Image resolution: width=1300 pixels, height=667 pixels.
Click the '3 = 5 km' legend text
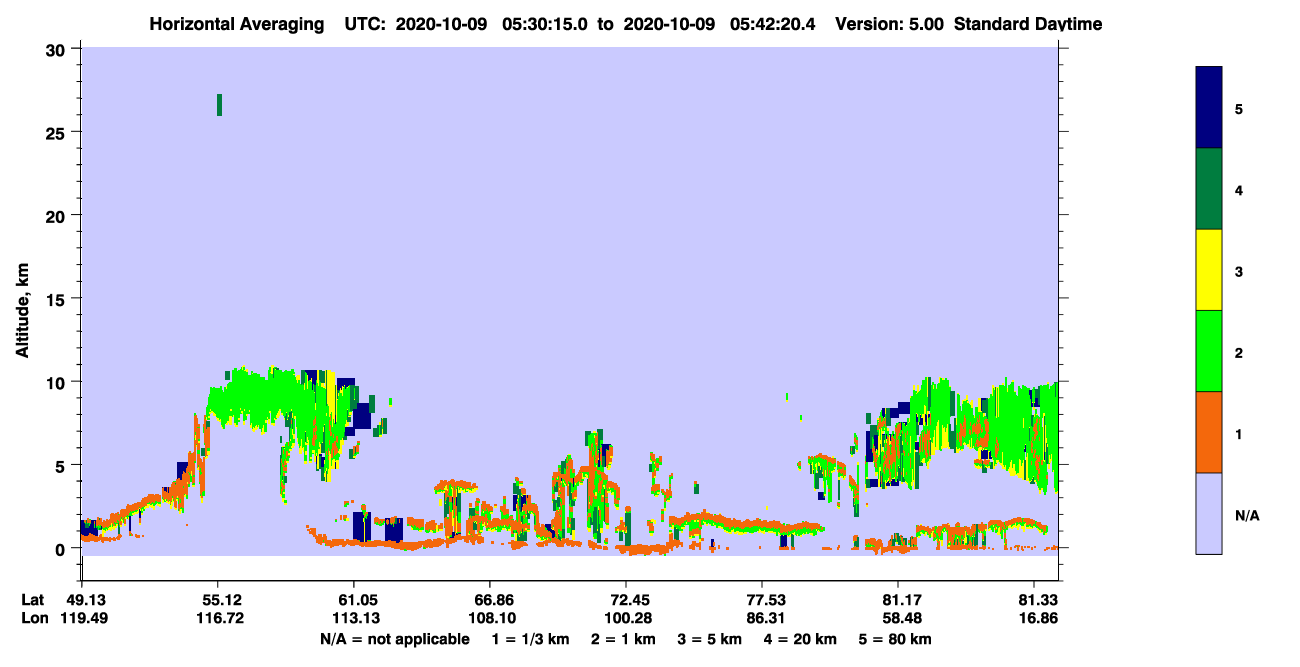[709, 639]
